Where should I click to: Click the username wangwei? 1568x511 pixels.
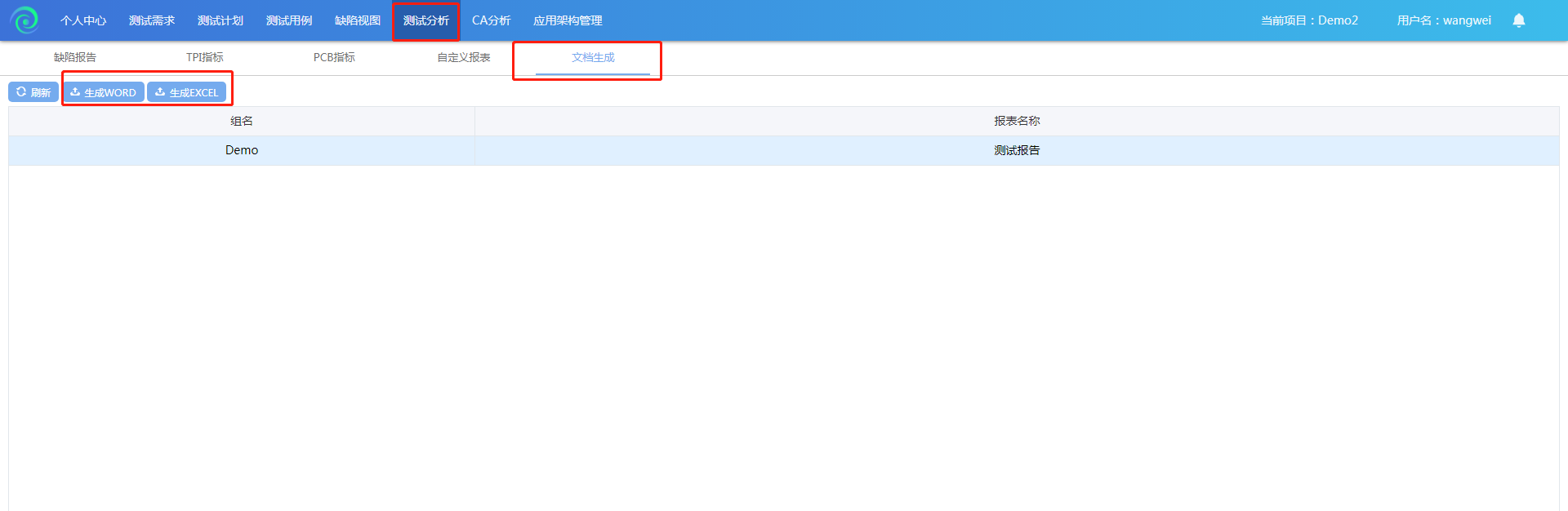pos(1444,20)
